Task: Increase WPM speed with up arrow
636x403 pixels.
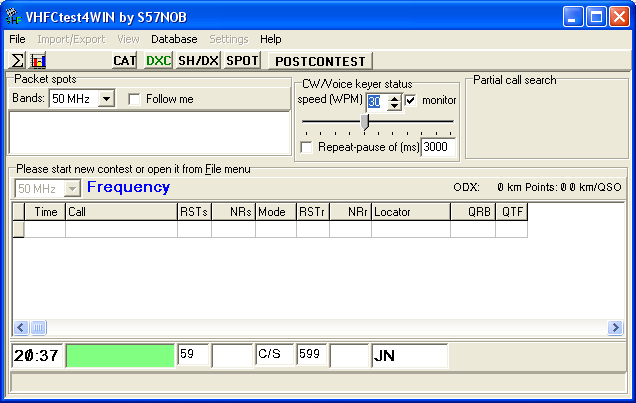Action: tap(394, 99)
